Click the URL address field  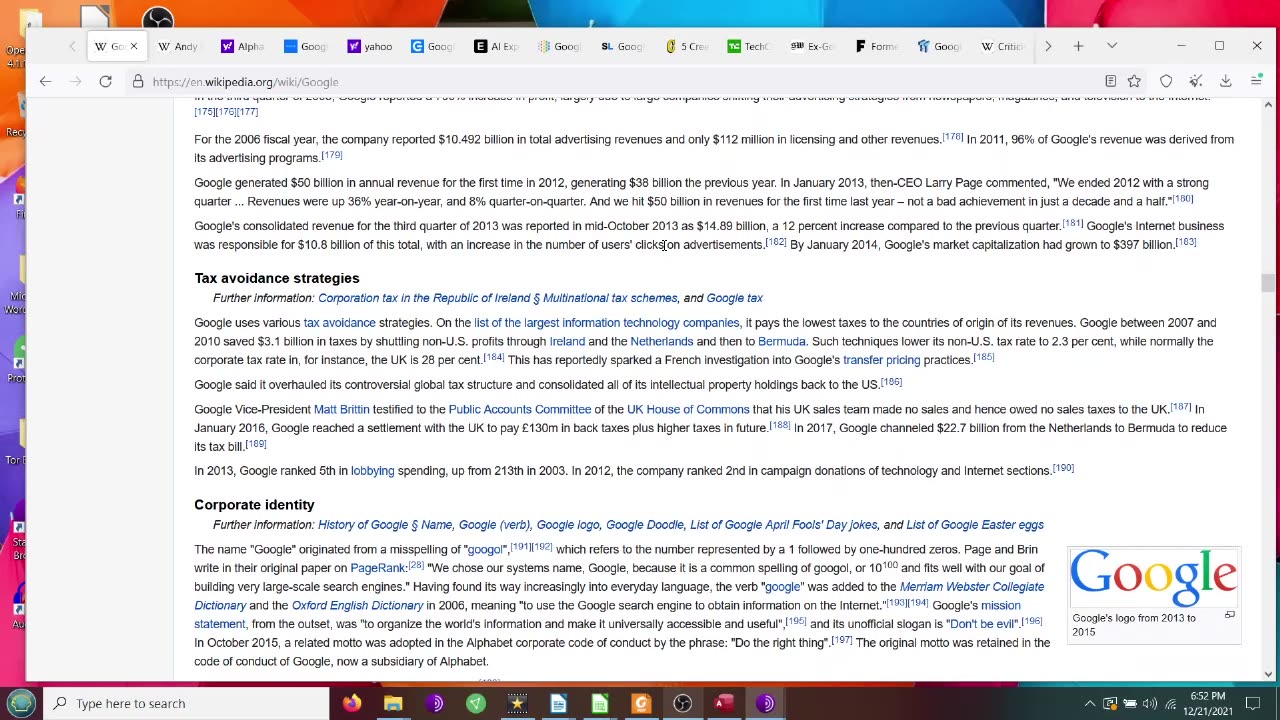(x=600, y=81)
